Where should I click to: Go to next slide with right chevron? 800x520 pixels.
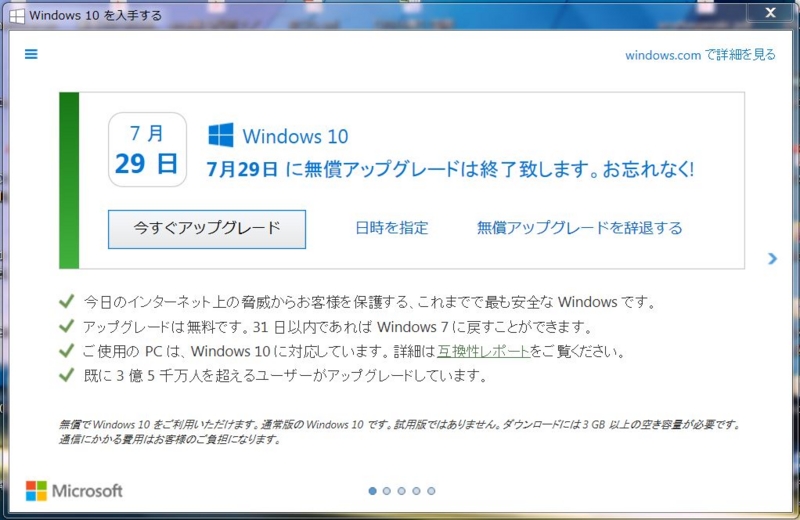click(772, 259)
